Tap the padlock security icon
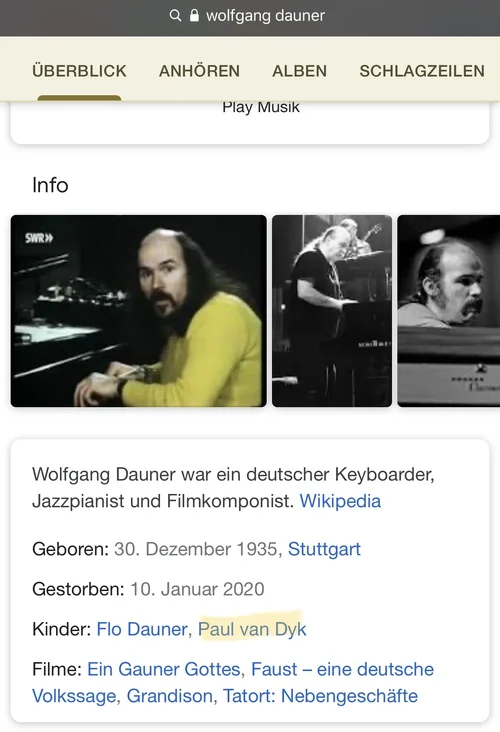 tap(194, 15)
